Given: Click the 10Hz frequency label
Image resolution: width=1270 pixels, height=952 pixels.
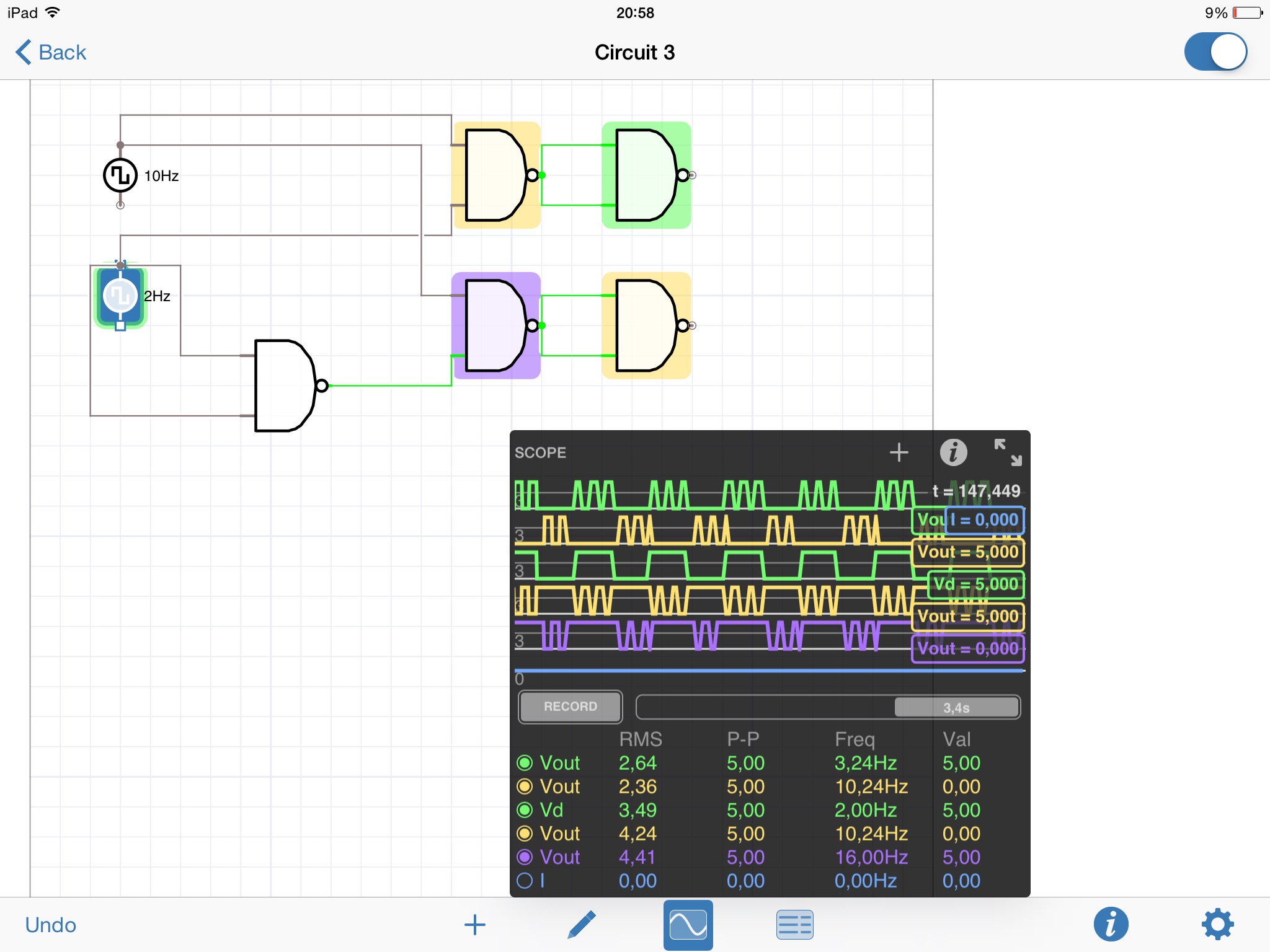Looking at the screenshot, I should pos(161,175).
